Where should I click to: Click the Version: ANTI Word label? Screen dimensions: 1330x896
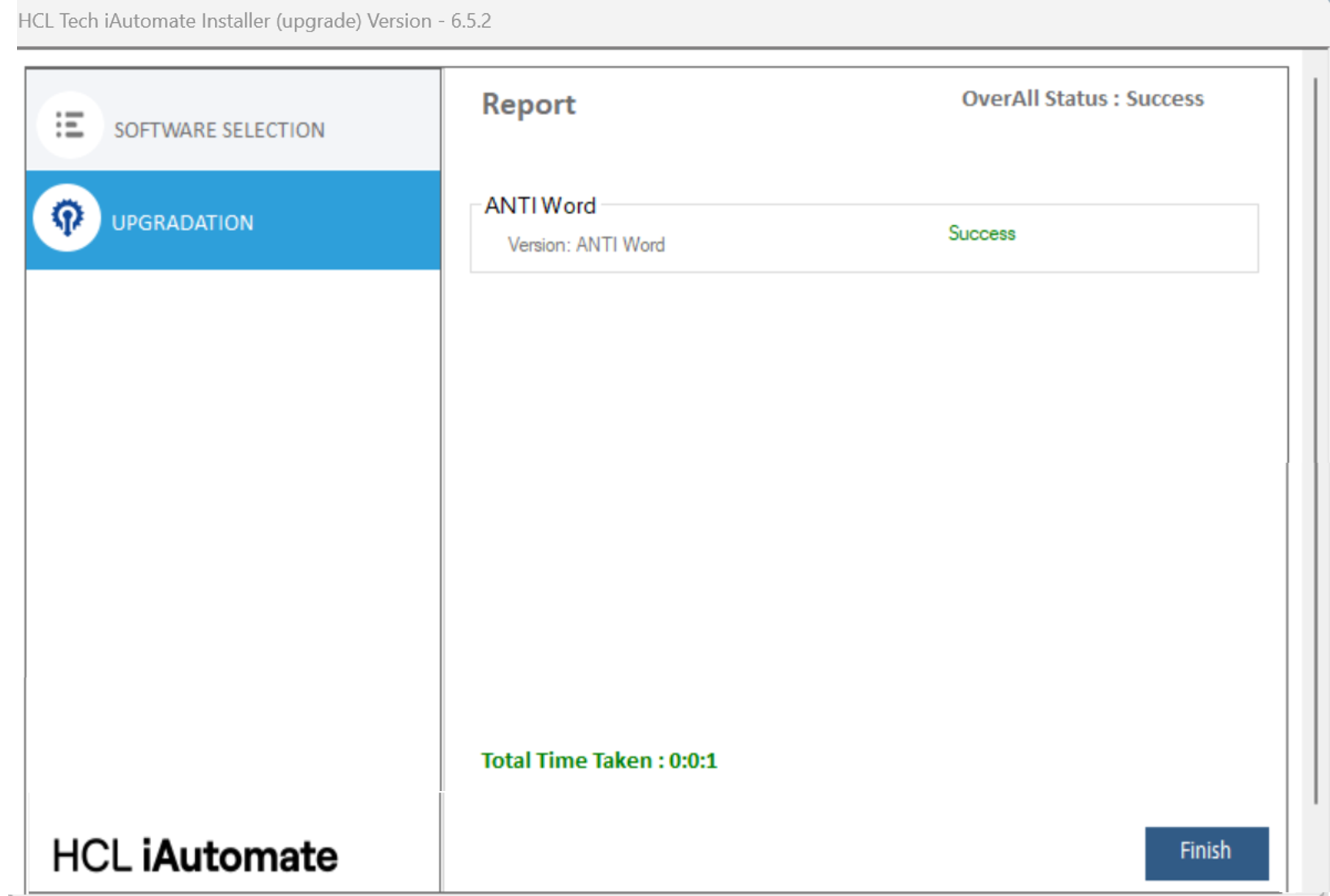(586, 245)
